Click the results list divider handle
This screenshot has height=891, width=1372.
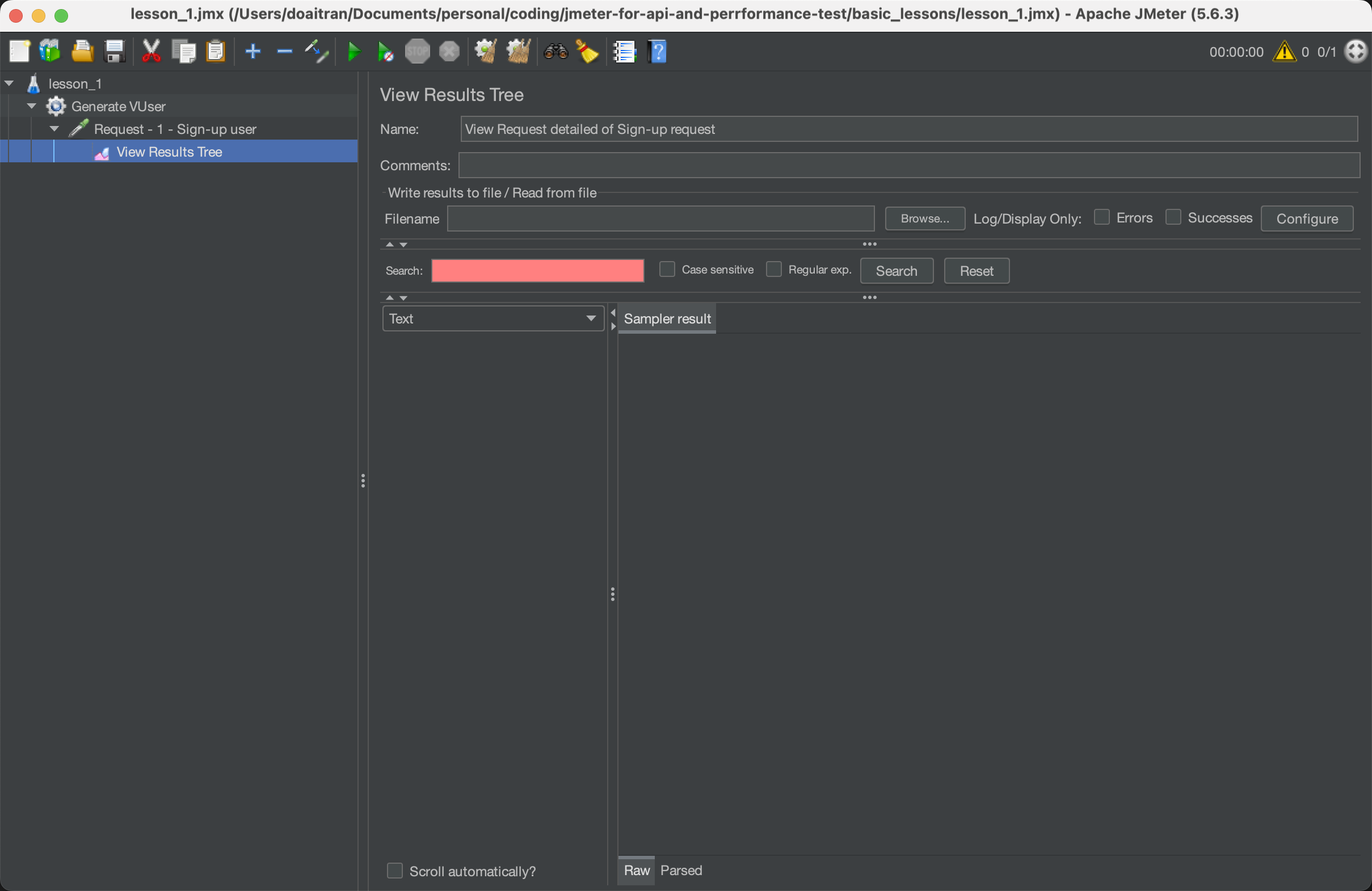point(612,594)
